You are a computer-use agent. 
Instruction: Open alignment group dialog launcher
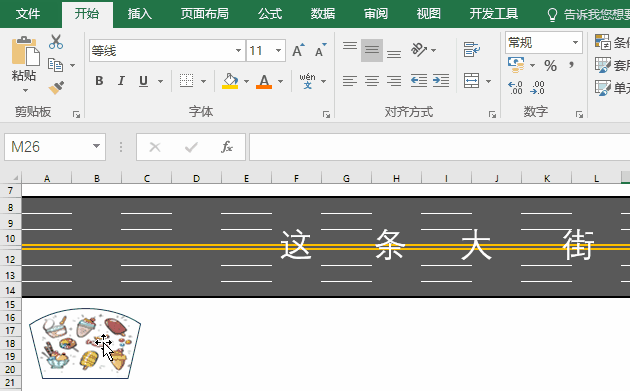(492, 115)
